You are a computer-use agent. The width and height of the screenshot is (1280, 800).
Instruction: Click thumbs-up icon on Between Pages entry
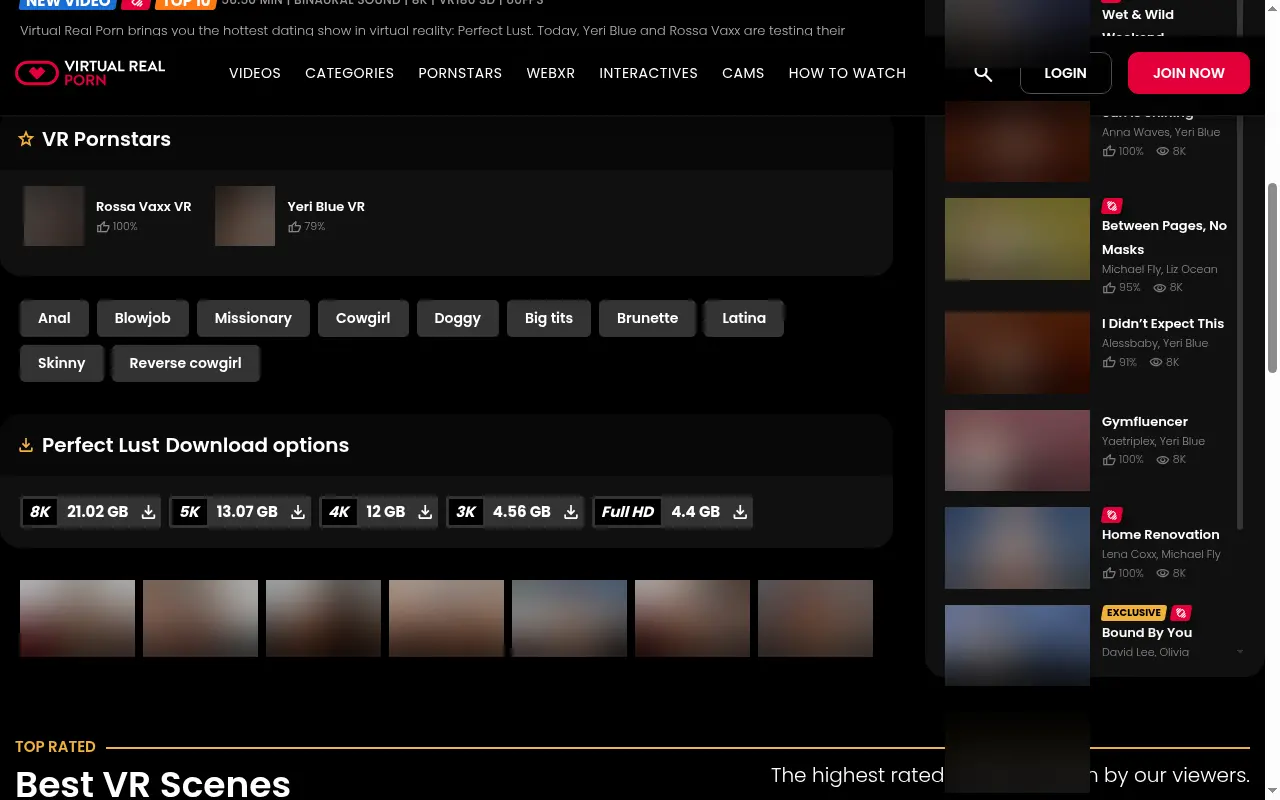tap(1109, 288)
